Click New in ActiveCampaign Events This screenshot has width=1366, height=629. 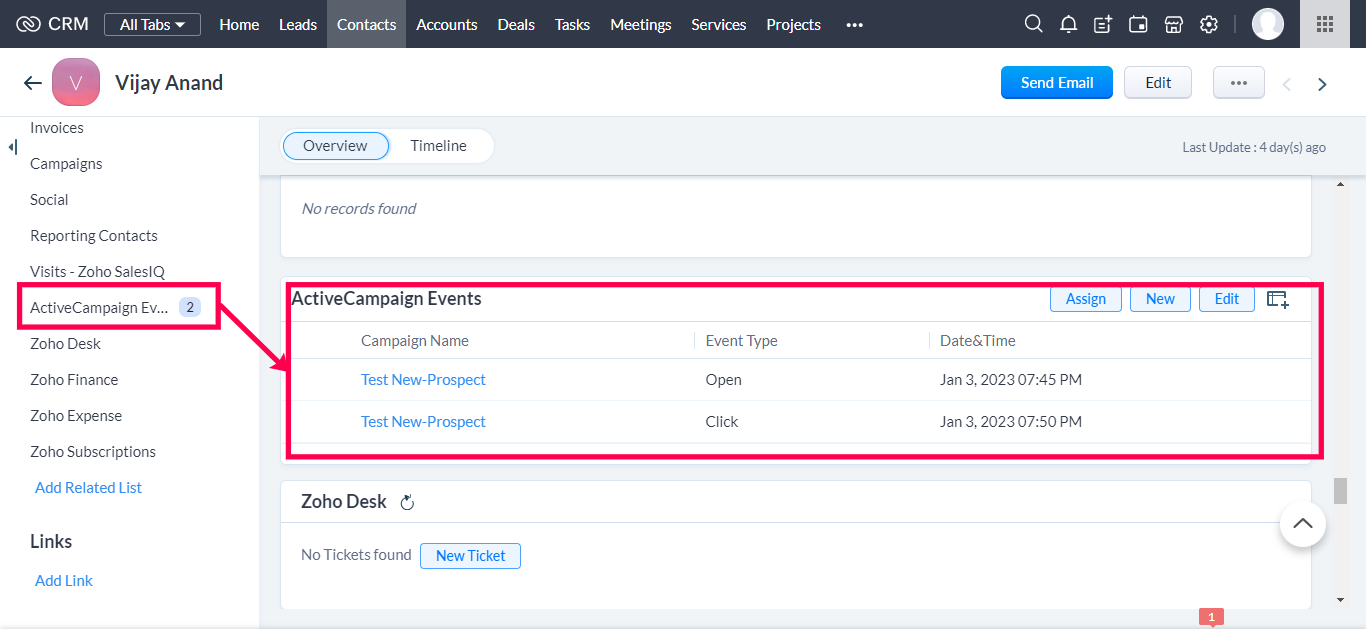coord(1160,299)
